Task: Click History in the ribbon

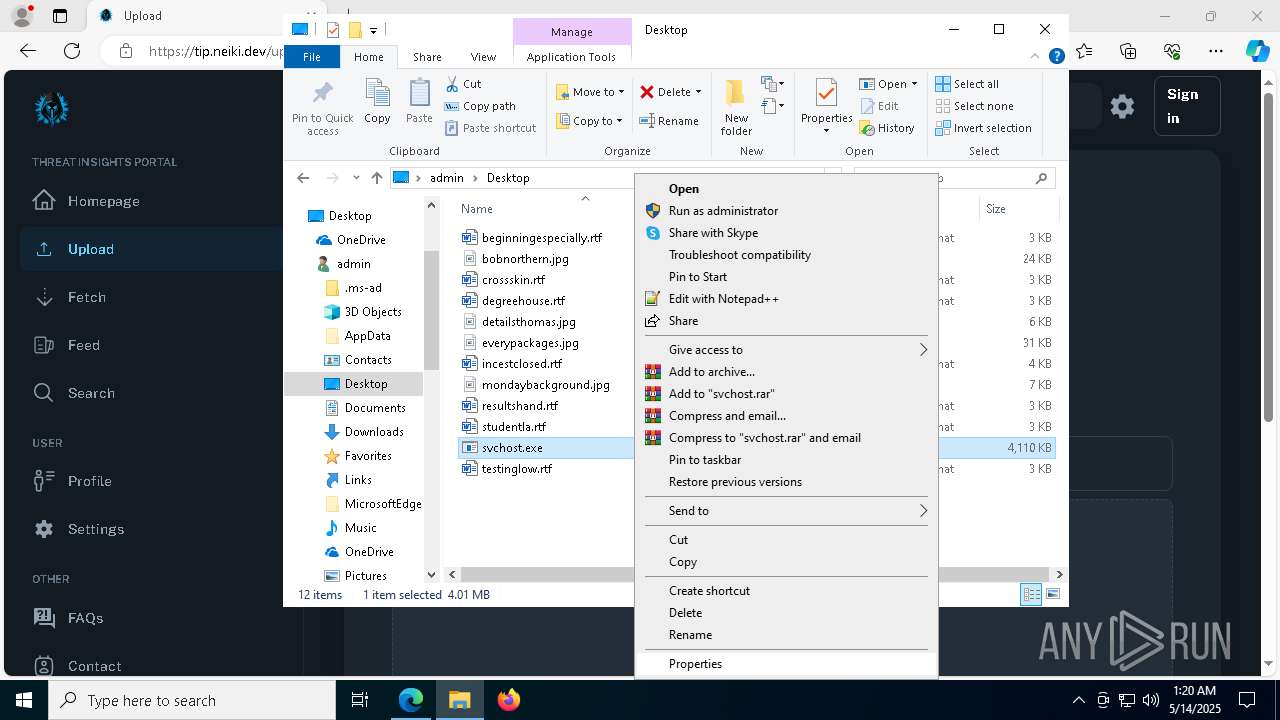Action: 886,128
